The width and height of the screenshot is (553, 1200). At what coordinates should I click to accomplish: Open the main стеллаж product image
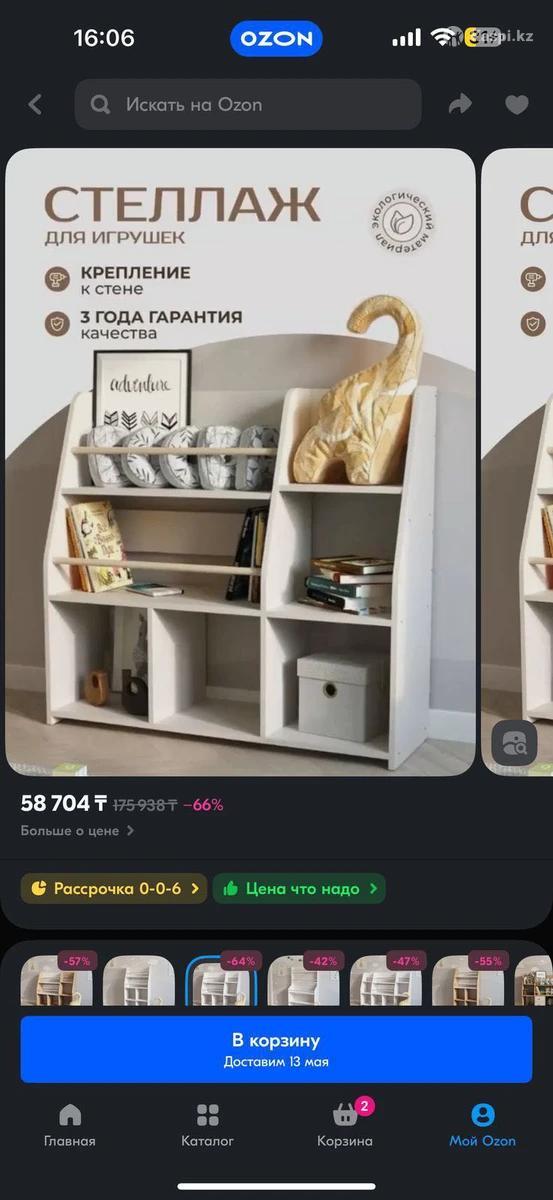pyautogui.click(x=240, y=462)
